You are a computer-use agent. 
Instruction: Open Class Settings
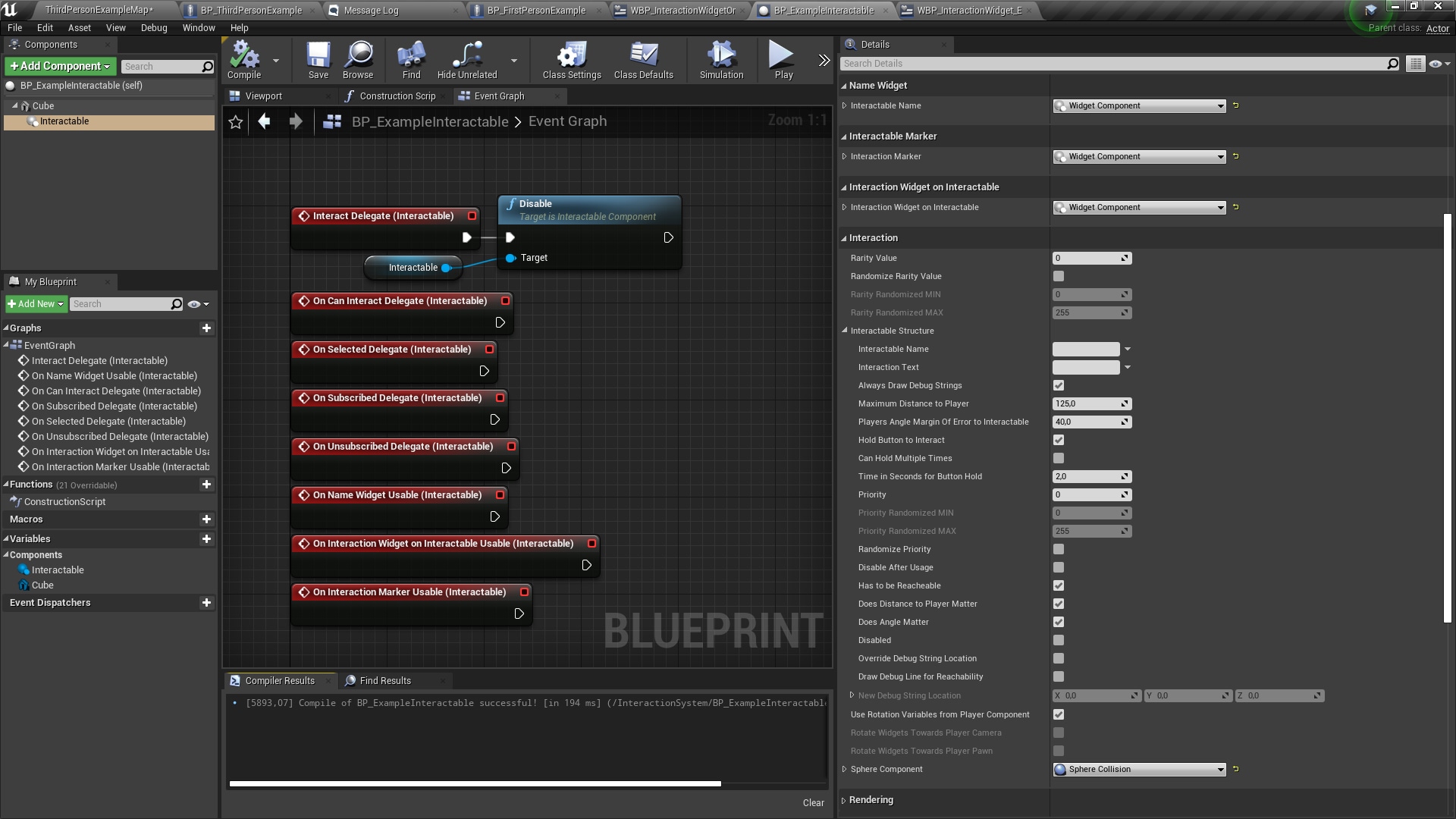click(x=571, y=61)
